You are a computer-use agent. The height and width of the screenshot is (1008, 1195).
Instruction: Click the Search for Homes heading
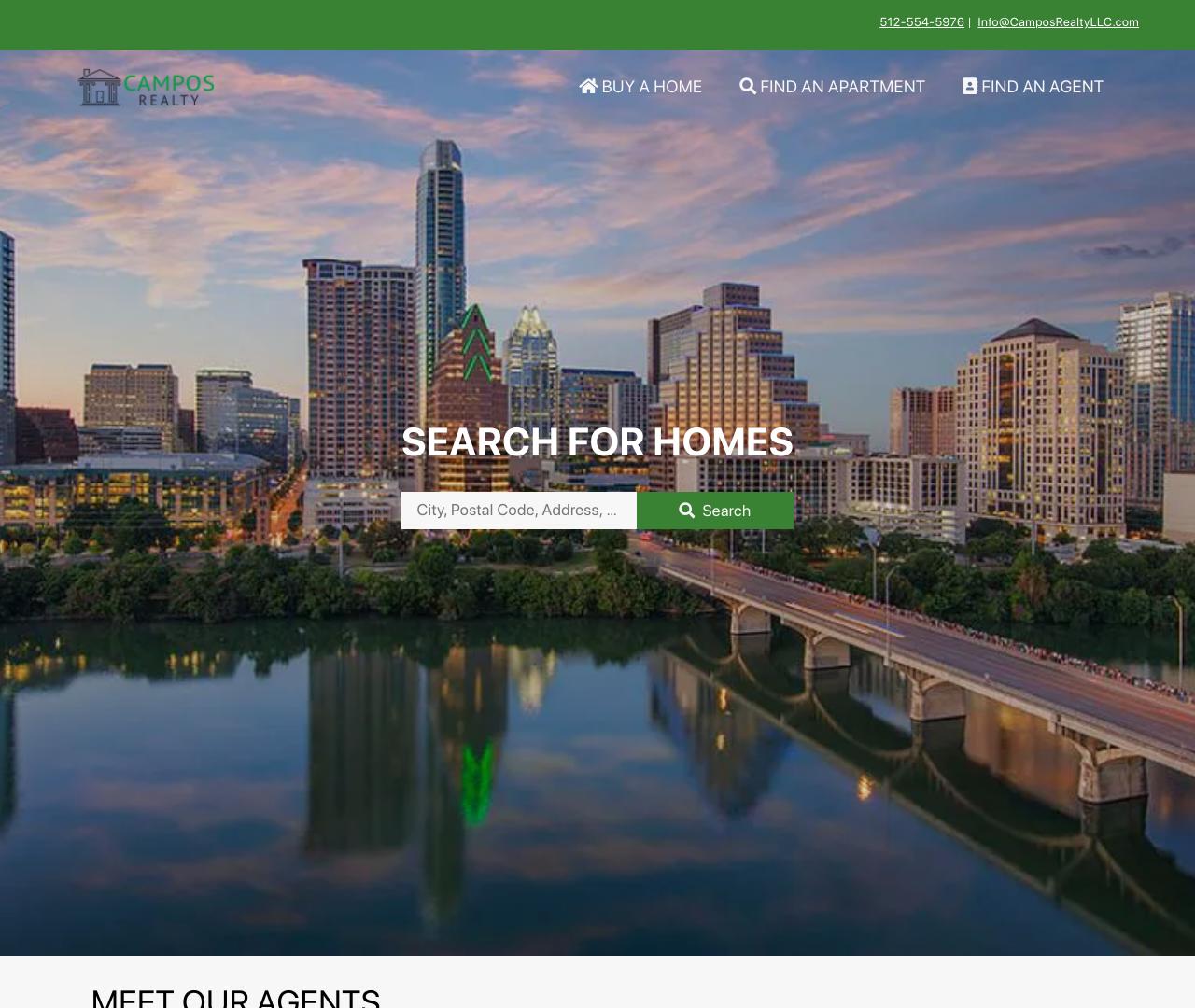click(597, 442)
